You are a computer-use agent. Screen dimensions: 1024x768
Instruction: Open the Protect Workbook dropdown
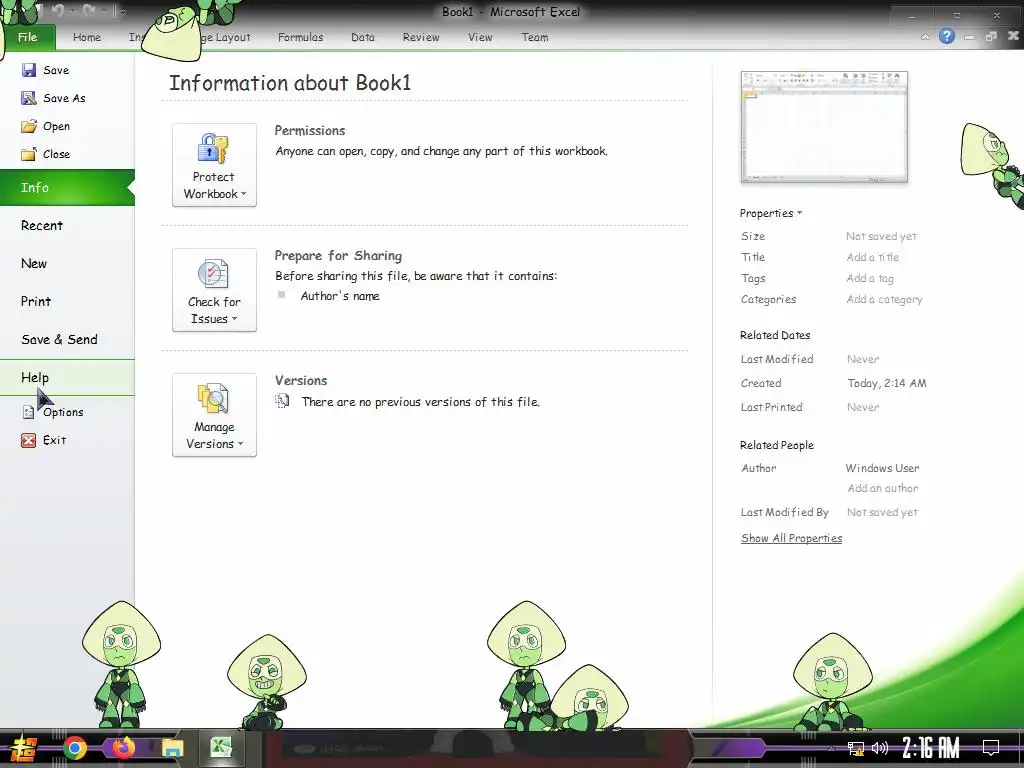[214, 165]
